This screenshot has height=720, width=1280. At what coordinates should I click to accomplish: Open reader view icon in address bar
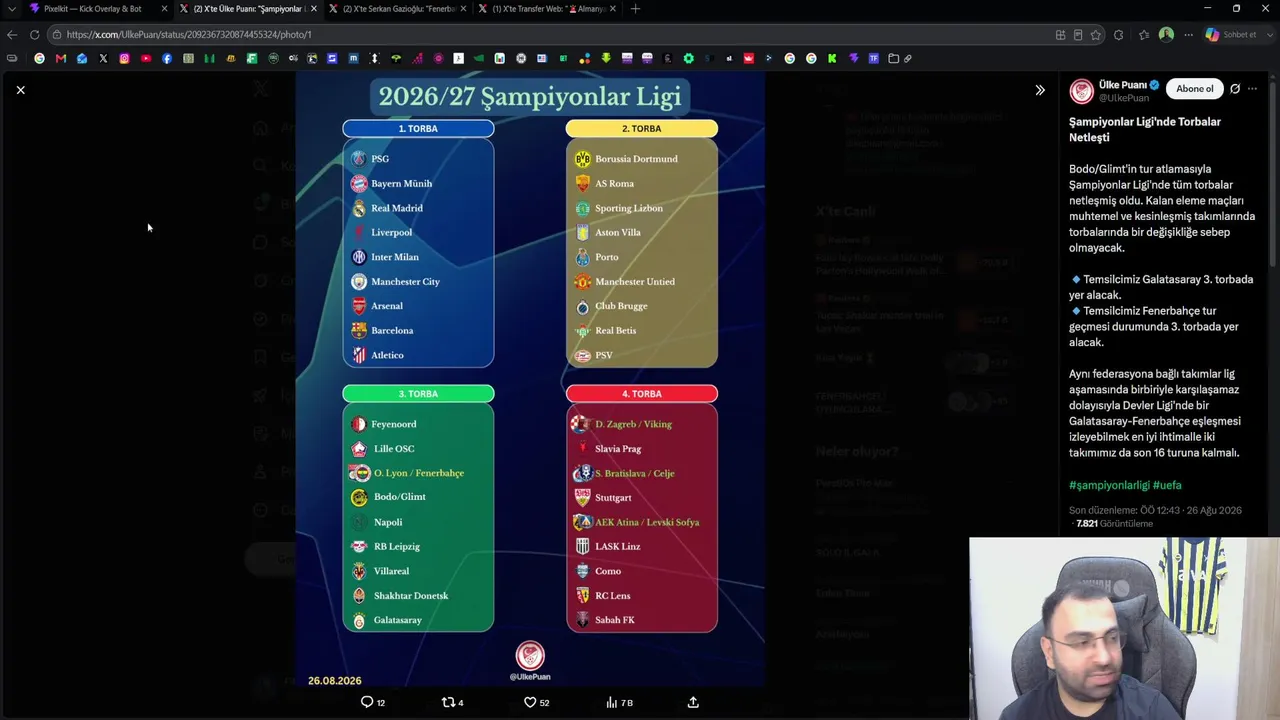coord(1078,34)
